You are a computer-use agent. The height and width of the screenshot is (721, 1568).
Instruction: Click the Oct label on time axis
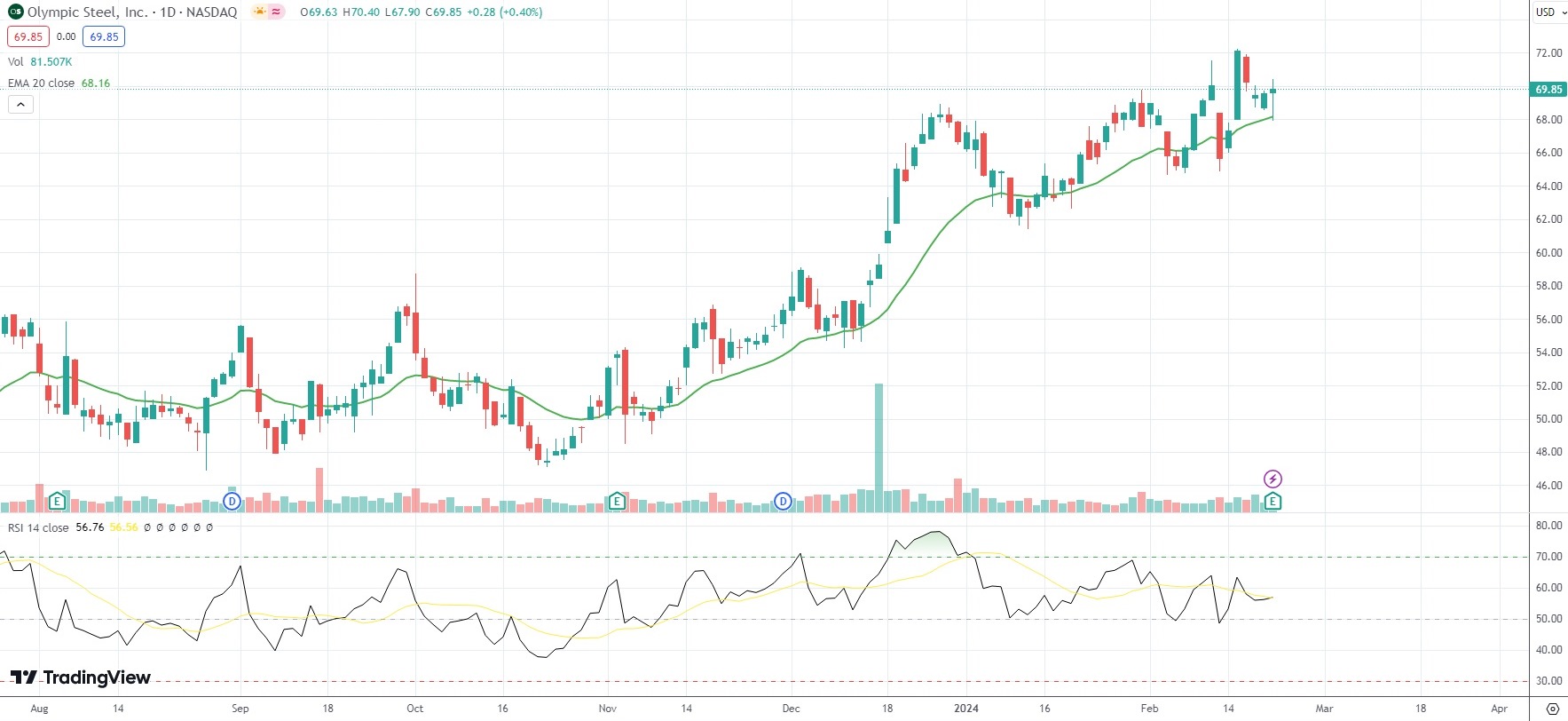pos(414,709)
